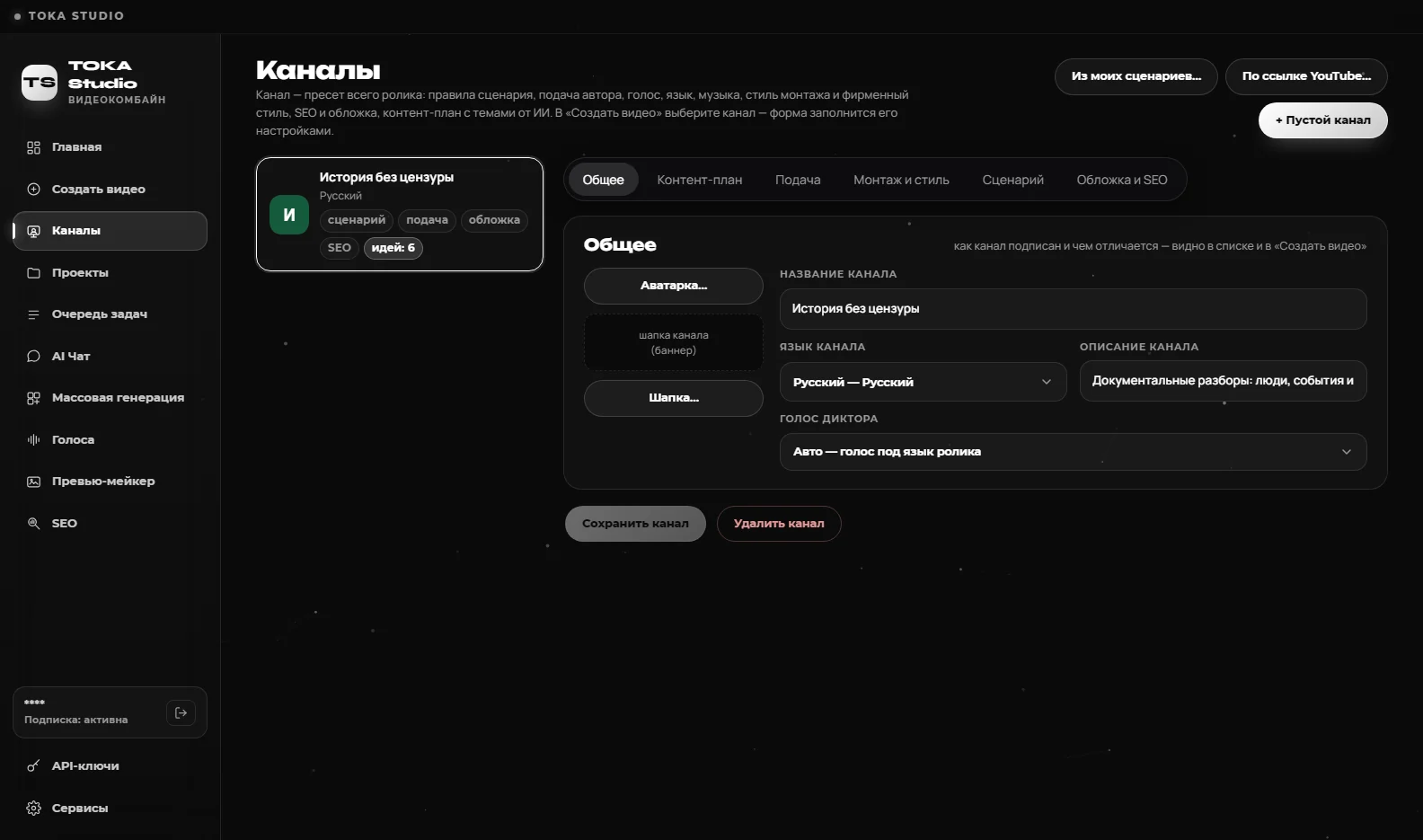Open the Контент-план tab

point(699,180)
